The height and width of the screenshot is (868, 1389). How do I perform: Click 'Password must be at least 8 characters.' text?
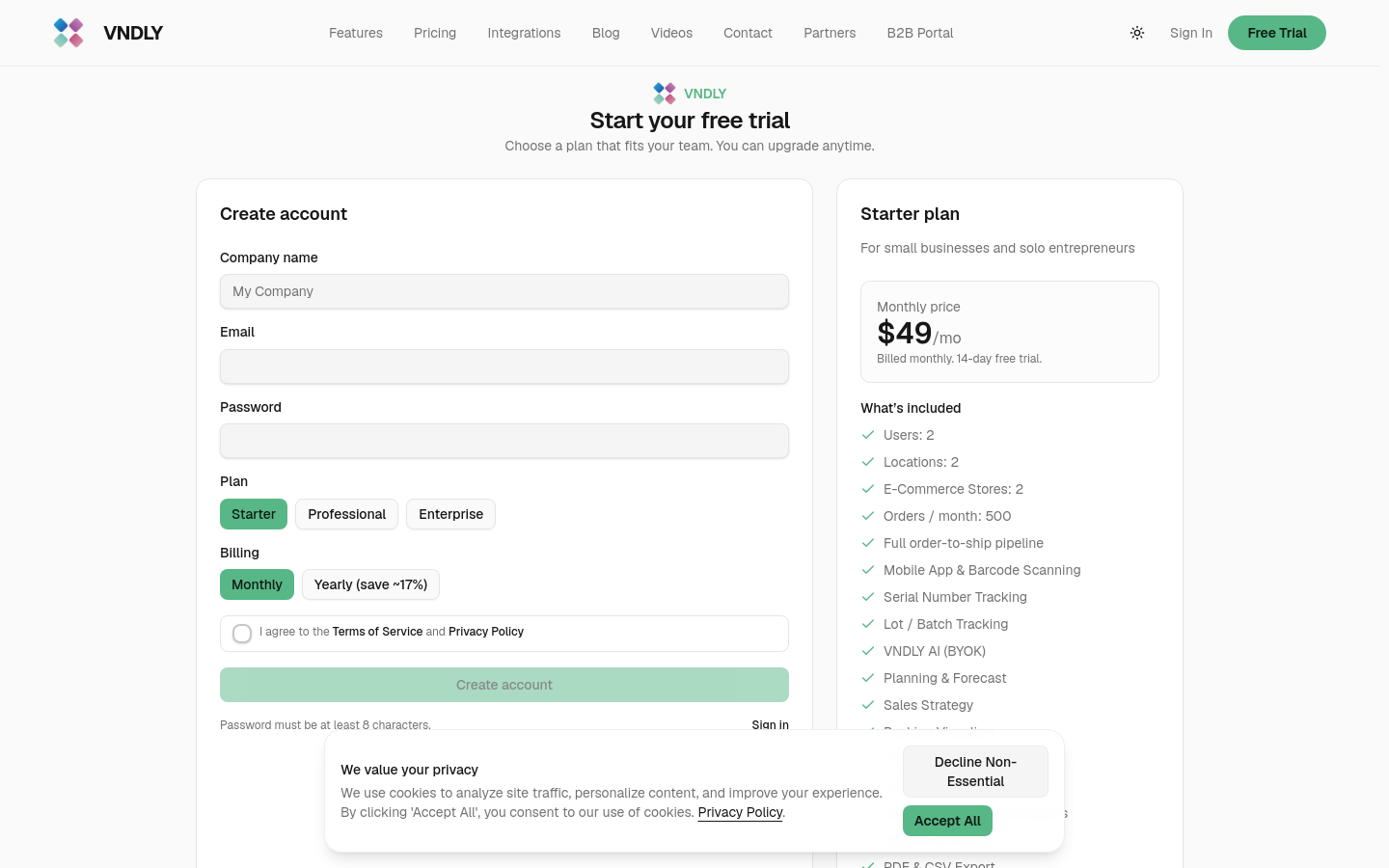pyautogui.click(x=325, y=725)
